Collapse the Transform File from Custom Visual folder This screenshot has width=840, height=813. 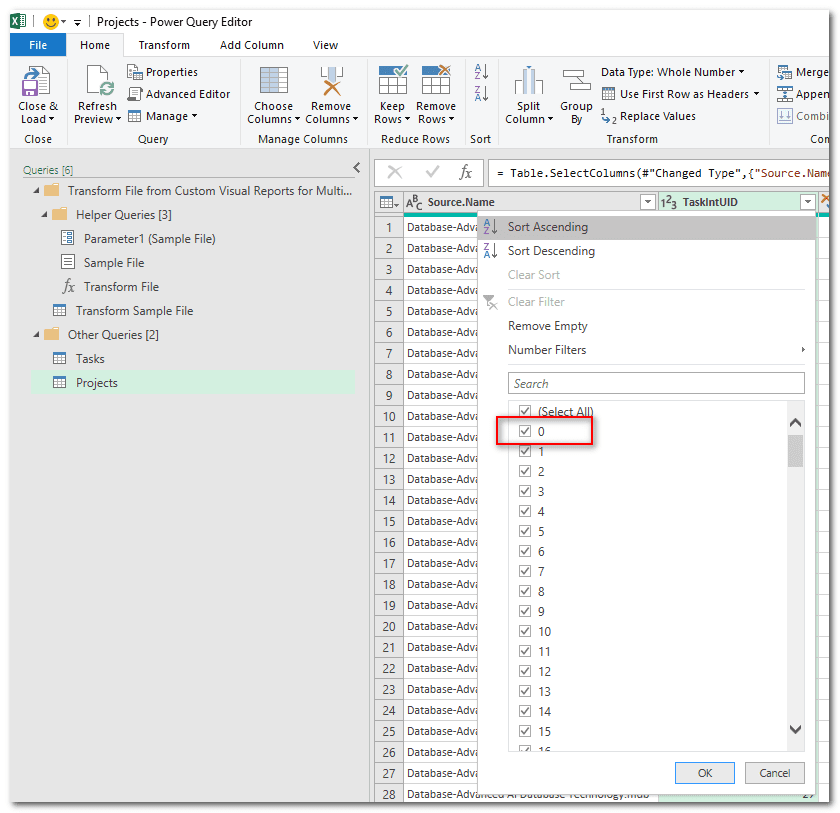point(36,191)
